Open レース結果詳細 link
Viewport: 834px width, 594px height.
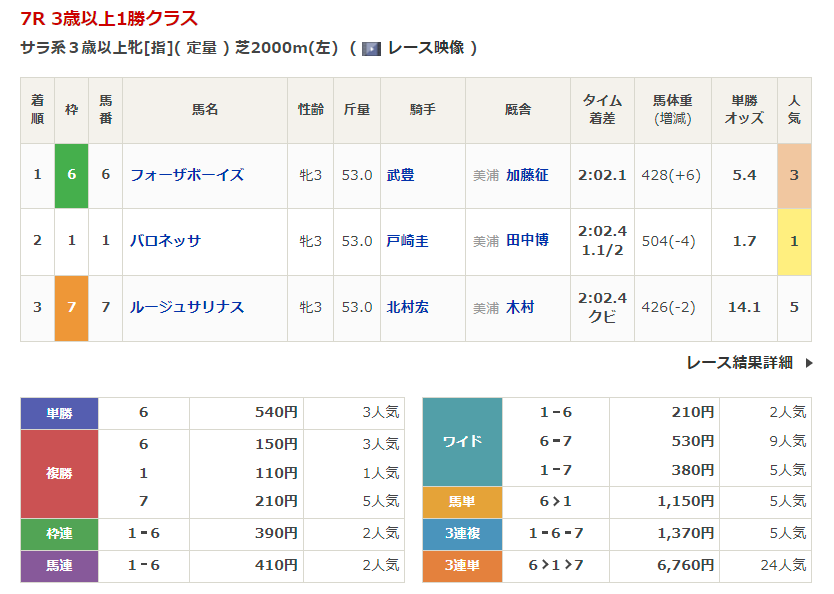pyautogui.click(x=739, y=363)
